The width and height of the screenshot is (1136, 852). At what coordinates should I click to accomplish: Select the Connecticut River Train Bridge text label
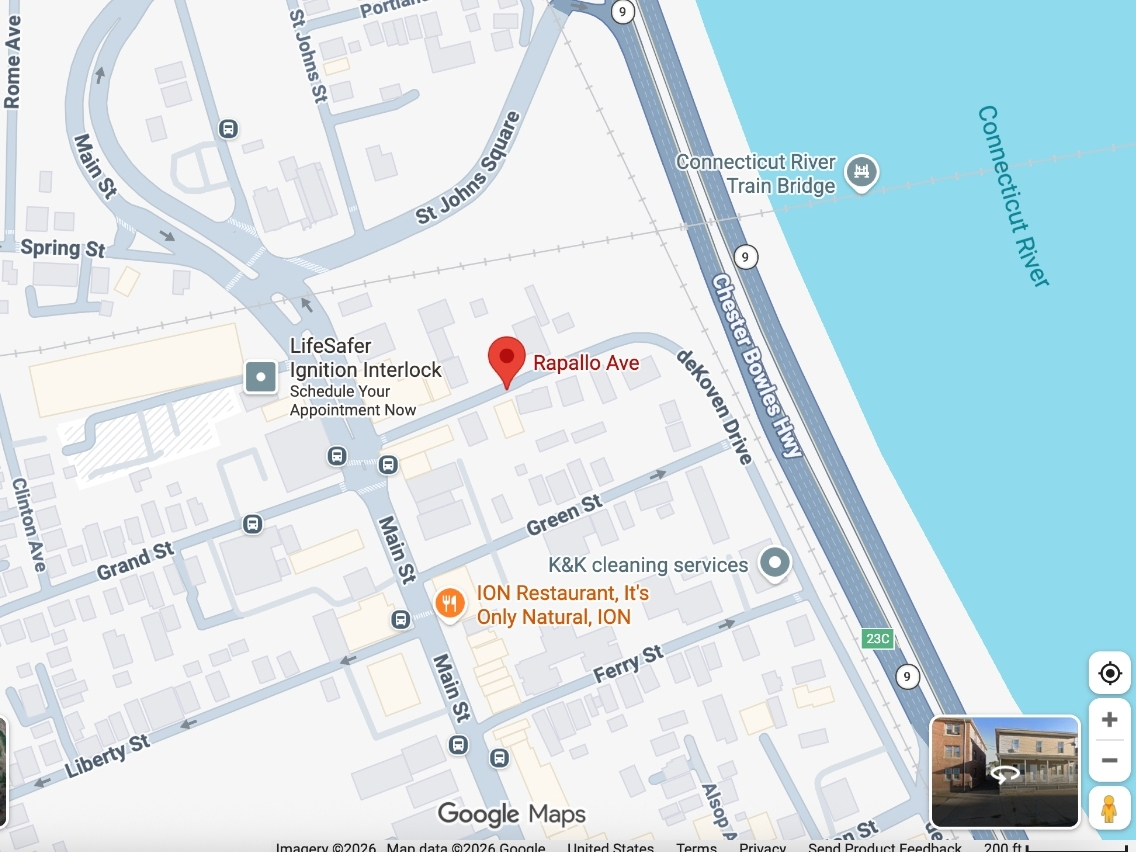(756, 174)
